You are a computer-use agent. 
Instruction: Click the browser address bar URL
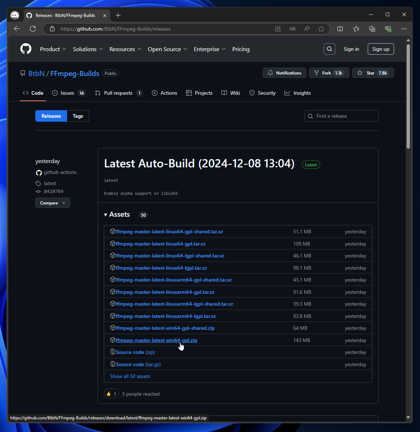click(115, 29)
